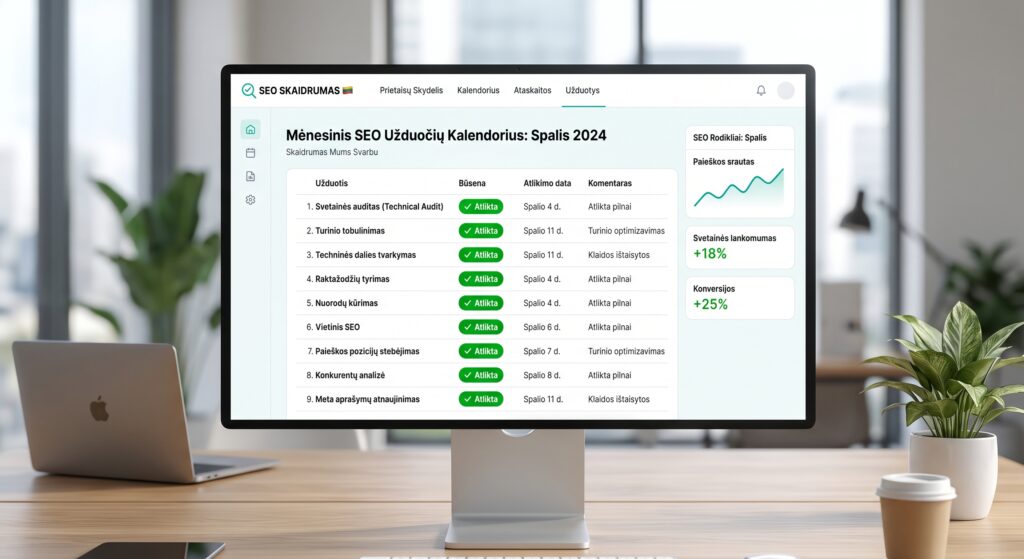The image size is (1024, 559).
Task: Open the calendar sidebar icon
Action: pyautogui.click(x=250, y=153)
